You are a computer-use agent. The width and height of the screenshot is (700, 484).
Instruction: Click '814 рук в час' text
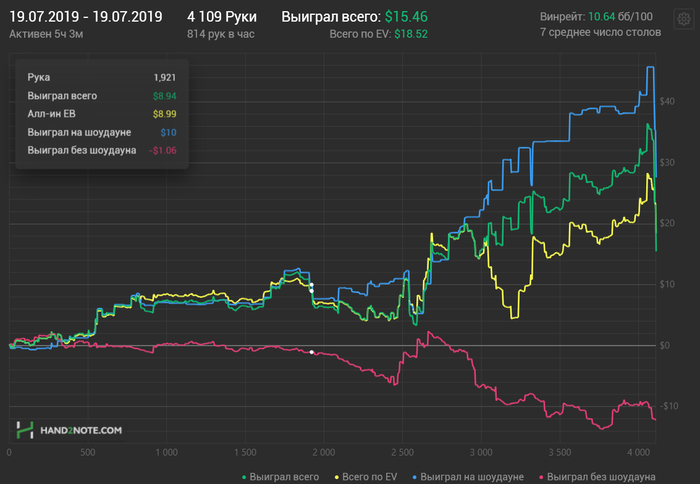pyautogui.click(x=221, y=34)
